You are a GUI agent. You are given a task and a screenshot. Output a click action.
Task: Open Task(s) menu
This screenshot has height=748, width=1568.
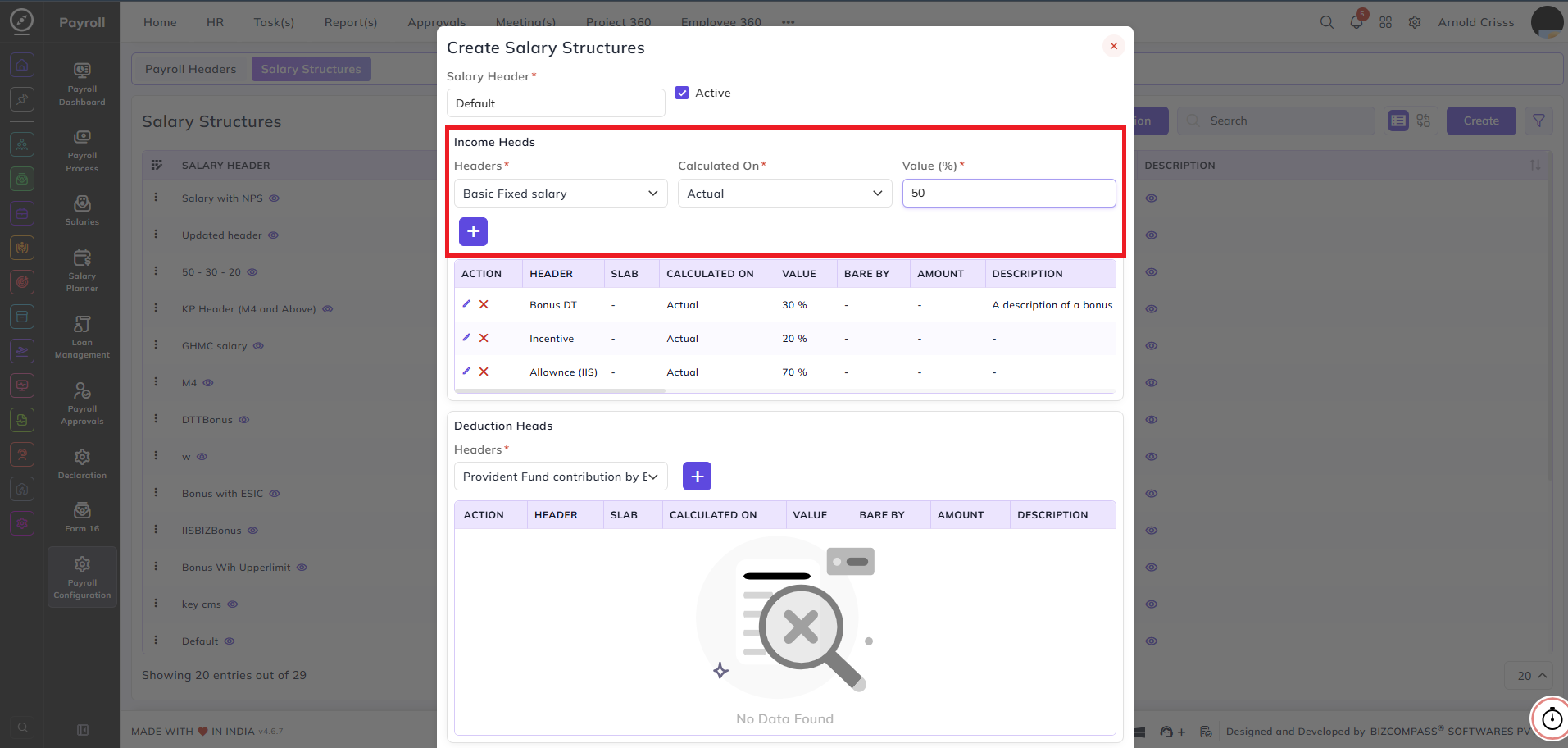coord(274,22)
